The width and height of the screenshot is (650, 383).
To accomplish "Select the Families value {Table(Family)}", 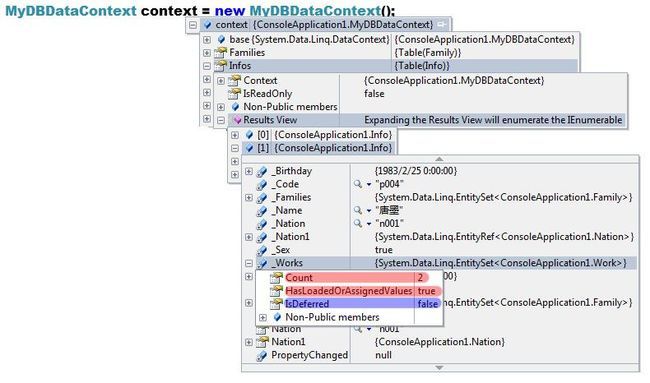I will pos(428,53).
